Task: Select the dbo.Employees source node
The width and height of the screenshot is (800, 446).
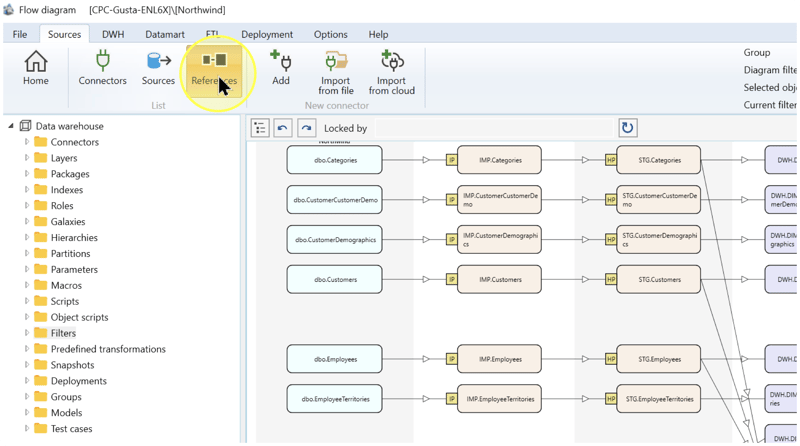Action: (x=335, y=359)
